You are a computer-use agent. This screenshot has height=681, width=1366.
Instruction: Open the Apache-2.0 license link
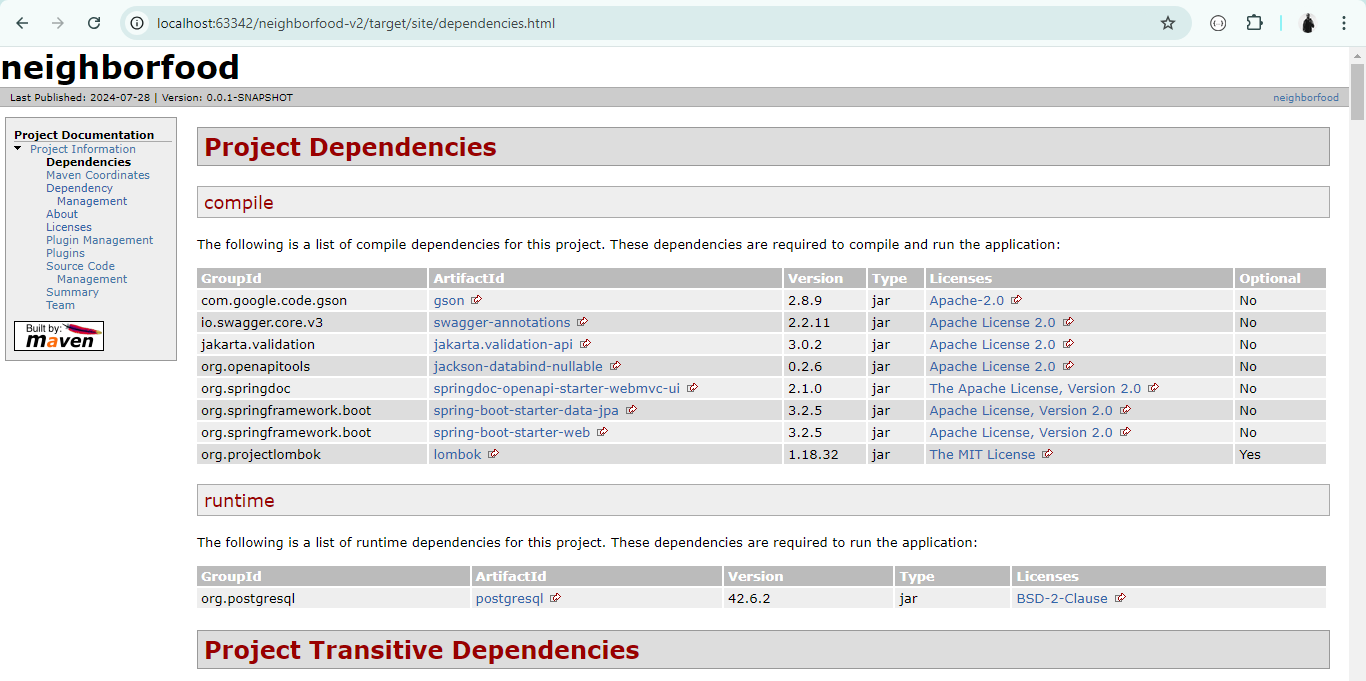[x=967, y=300]
